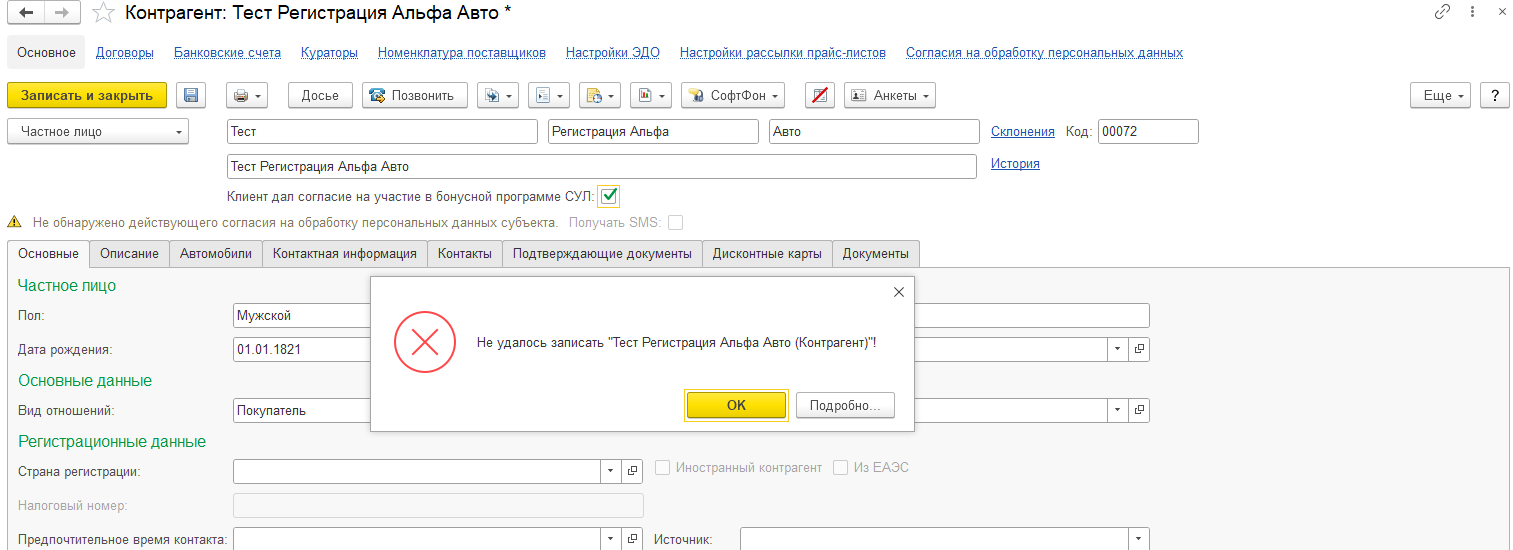Image resolution: width=1513 pixels, height=550 pixels.
Task: Click the Регистрация Альфа name field
Action: (x=653, y=131)
